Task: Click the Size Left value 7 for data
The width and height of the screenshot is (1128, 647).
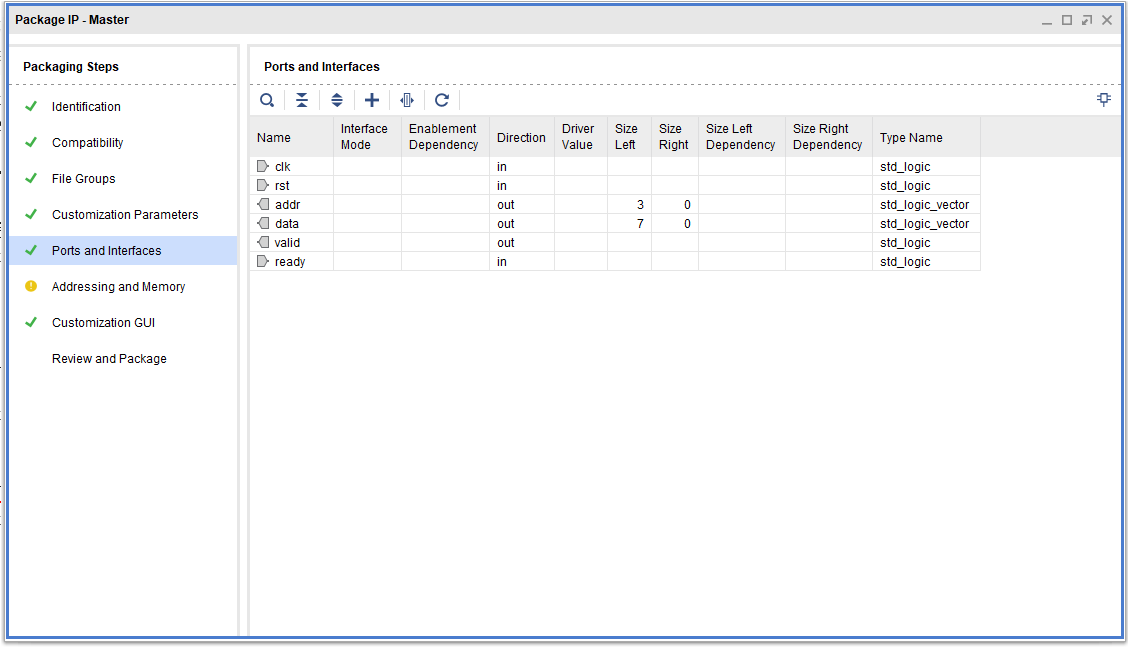Action: (640, 224)
